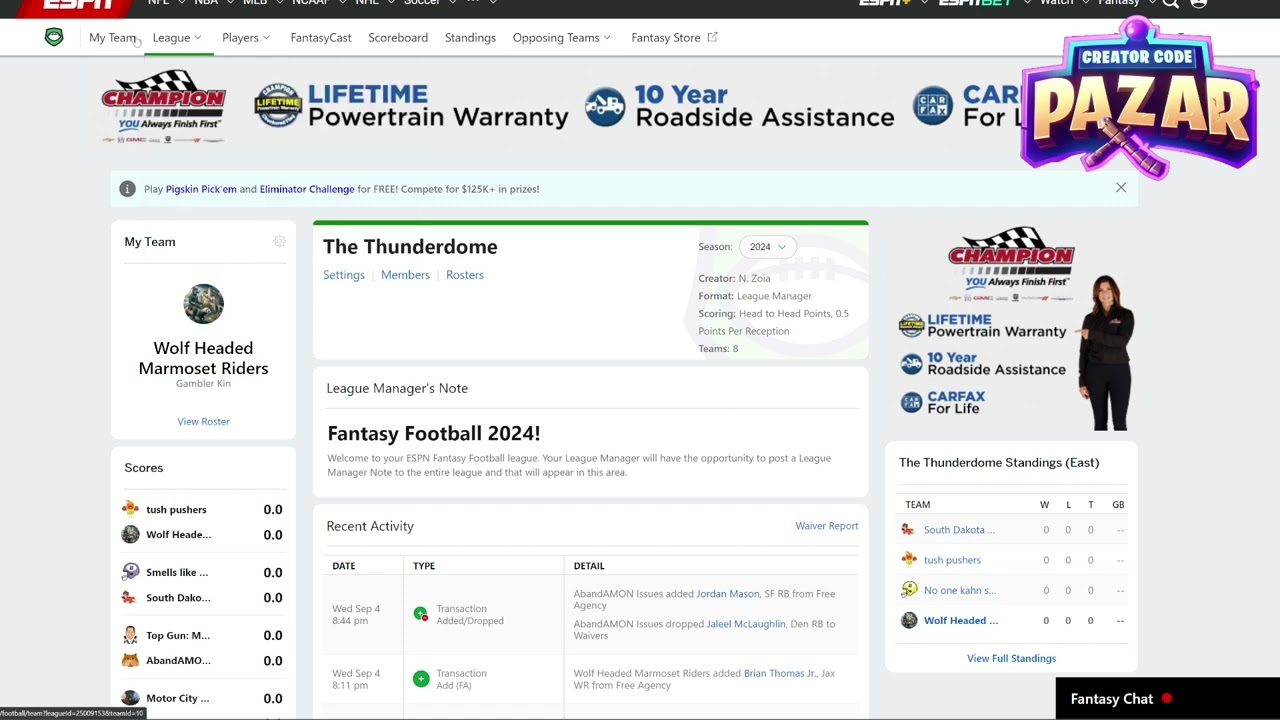The width and height of the screenshot is (1280, 720).
Task: Click the tush pushers logo in Standings
Action: 909,560
